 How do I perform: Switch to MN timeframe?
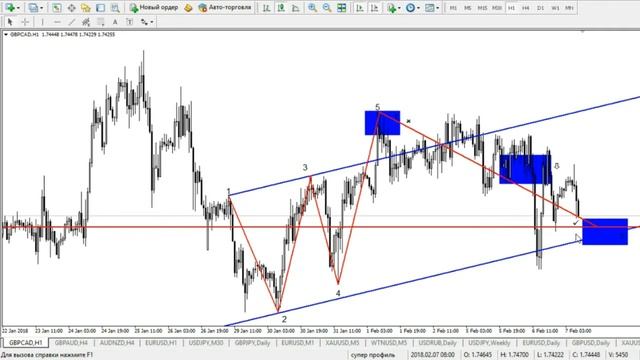tap(569, 8)
